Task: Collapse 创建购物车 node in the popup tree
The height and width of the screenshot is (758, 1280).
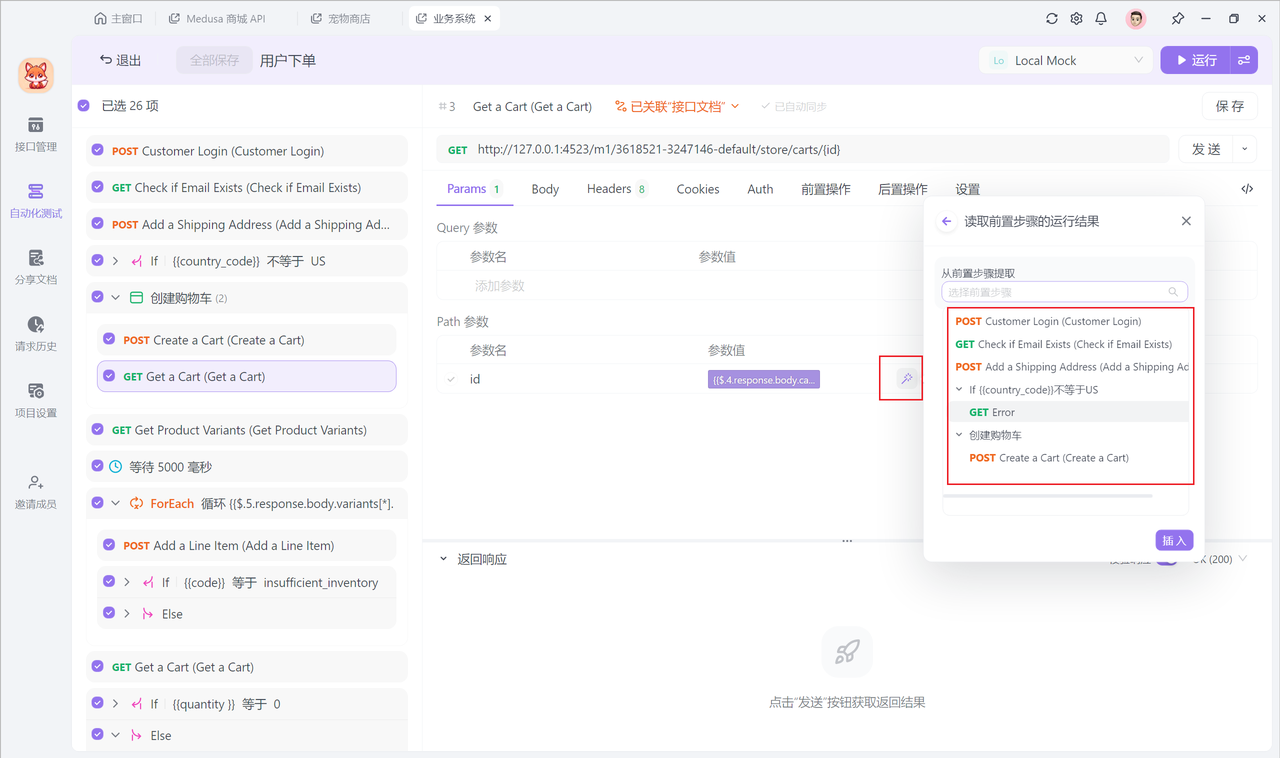Action: (960, 435)
